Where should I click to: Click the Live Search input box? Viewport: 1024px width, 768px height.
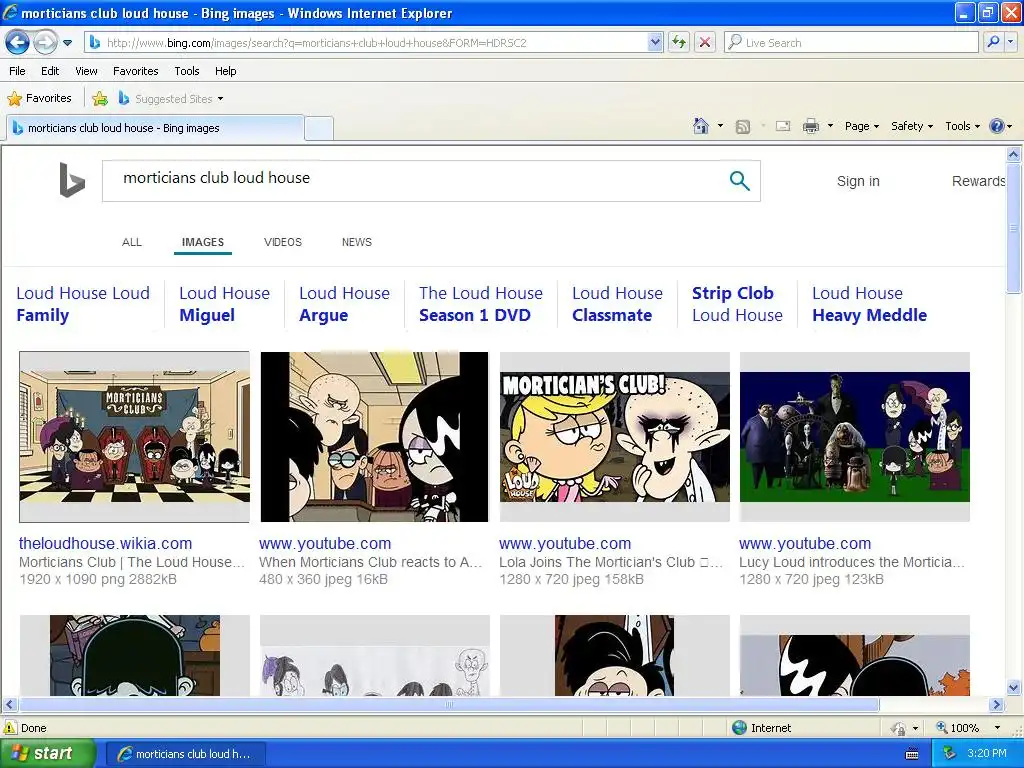pyautogui.click(x=852, y=43)
